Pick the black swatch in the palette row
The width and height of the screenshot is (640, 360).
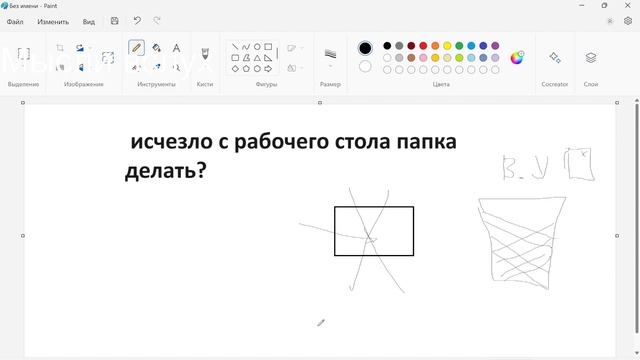(387, 46)
